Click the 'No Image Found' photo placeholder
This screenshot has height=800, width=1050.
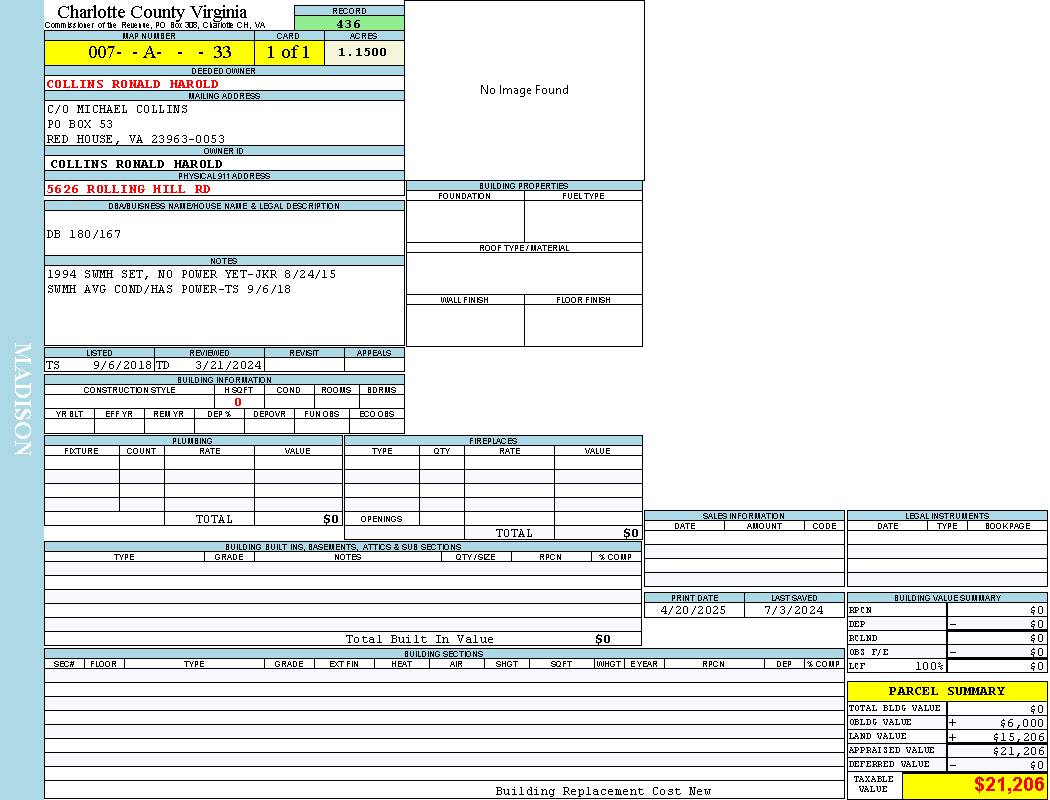point(524,90)
